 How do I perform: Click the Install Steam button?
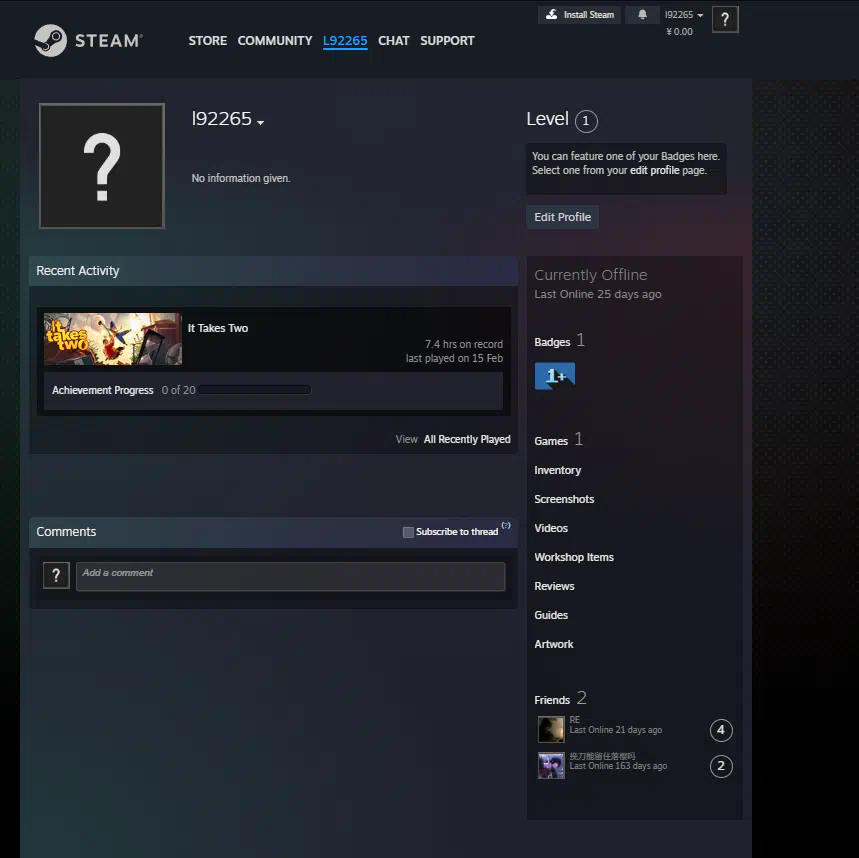tap(579, 15)
